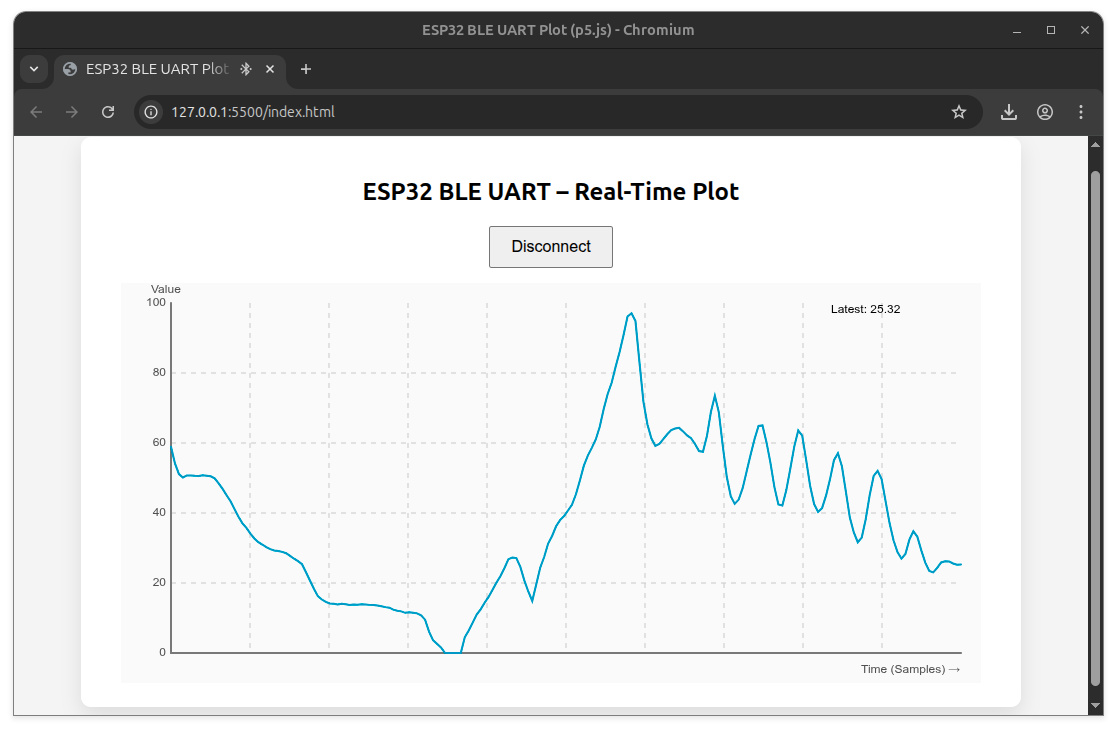
Task: Select the ESP32 BLE UART Plot tab
Action: [150, 69]
